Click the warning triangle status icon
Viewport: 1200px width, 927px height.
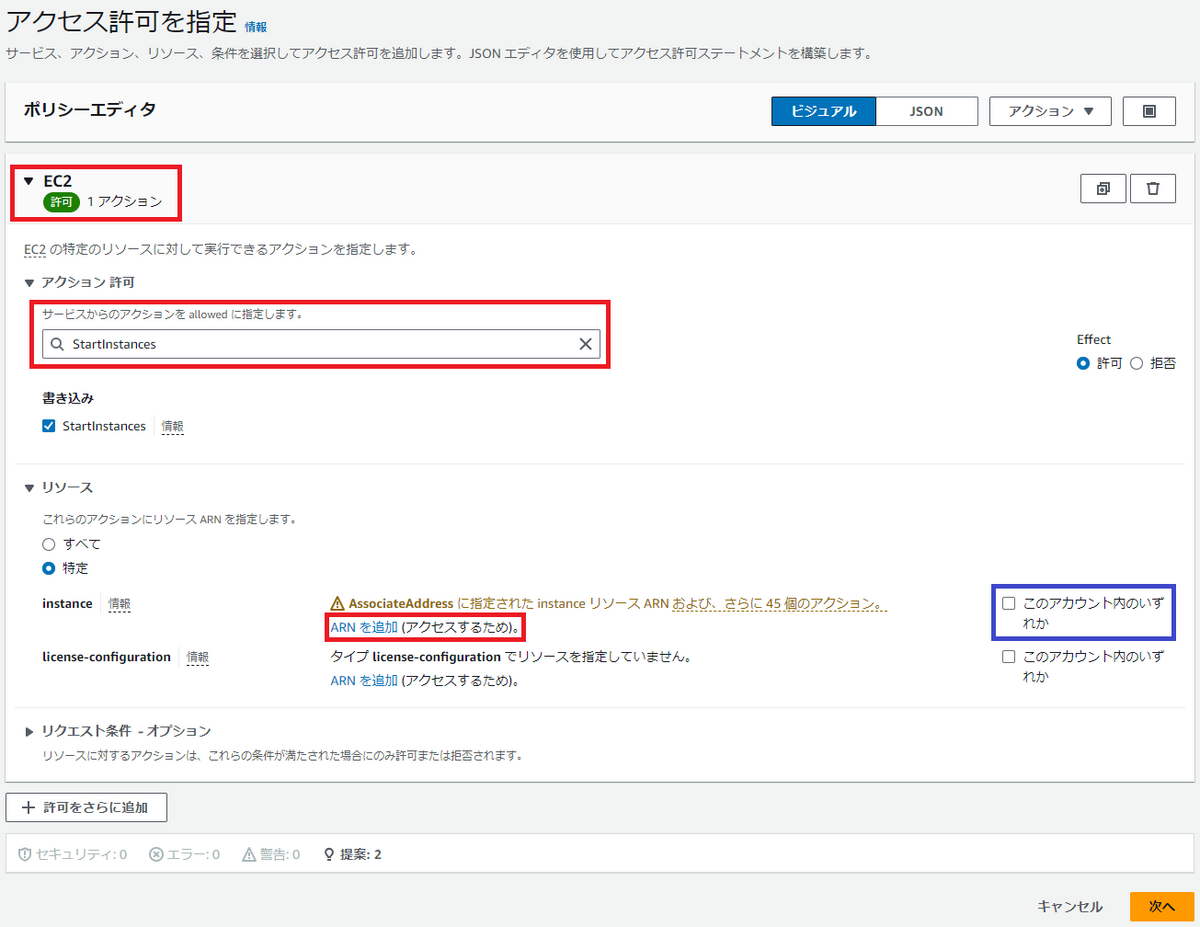(249, 854)
